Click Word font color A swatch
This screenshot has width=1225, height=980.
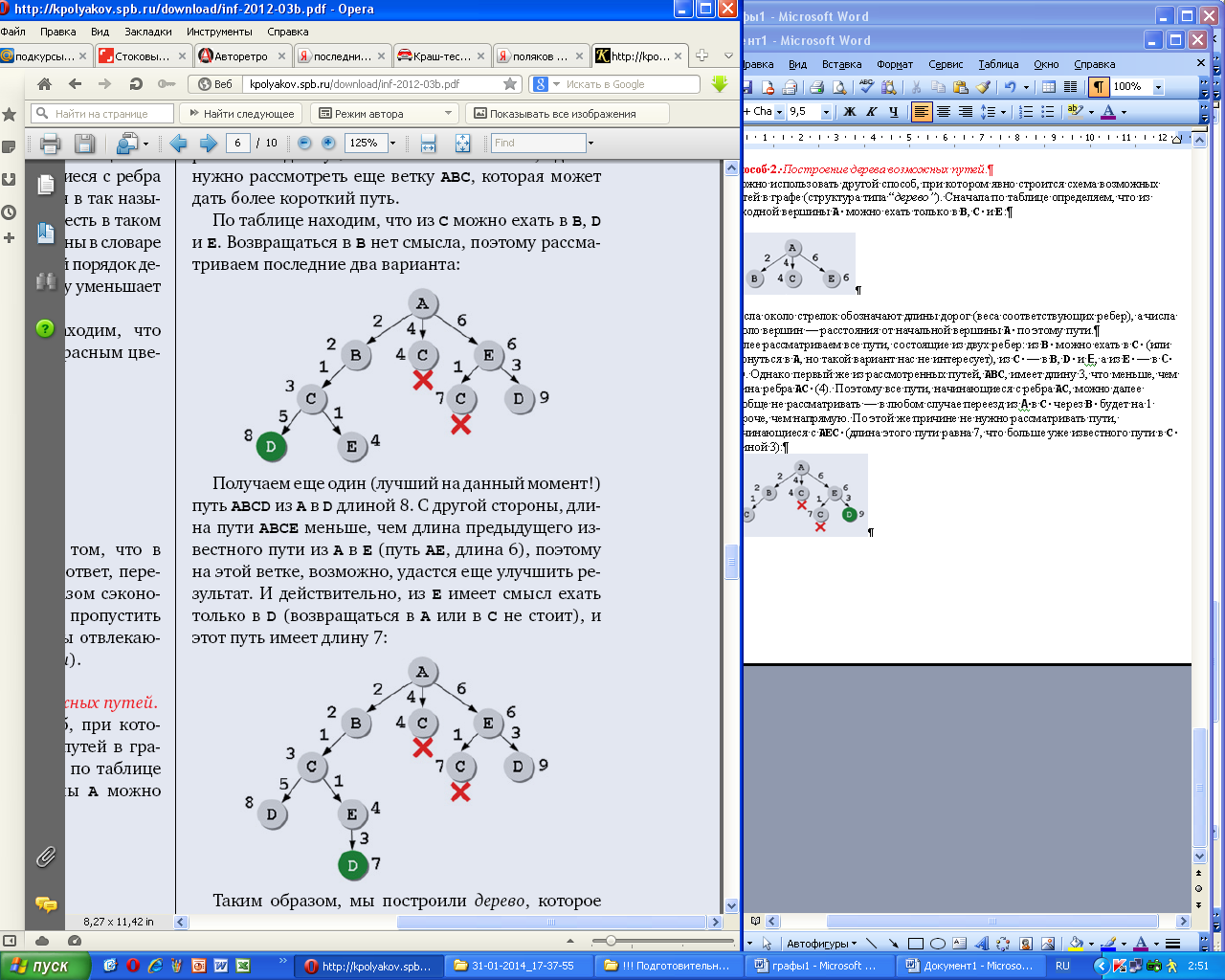pos(1108,112)
